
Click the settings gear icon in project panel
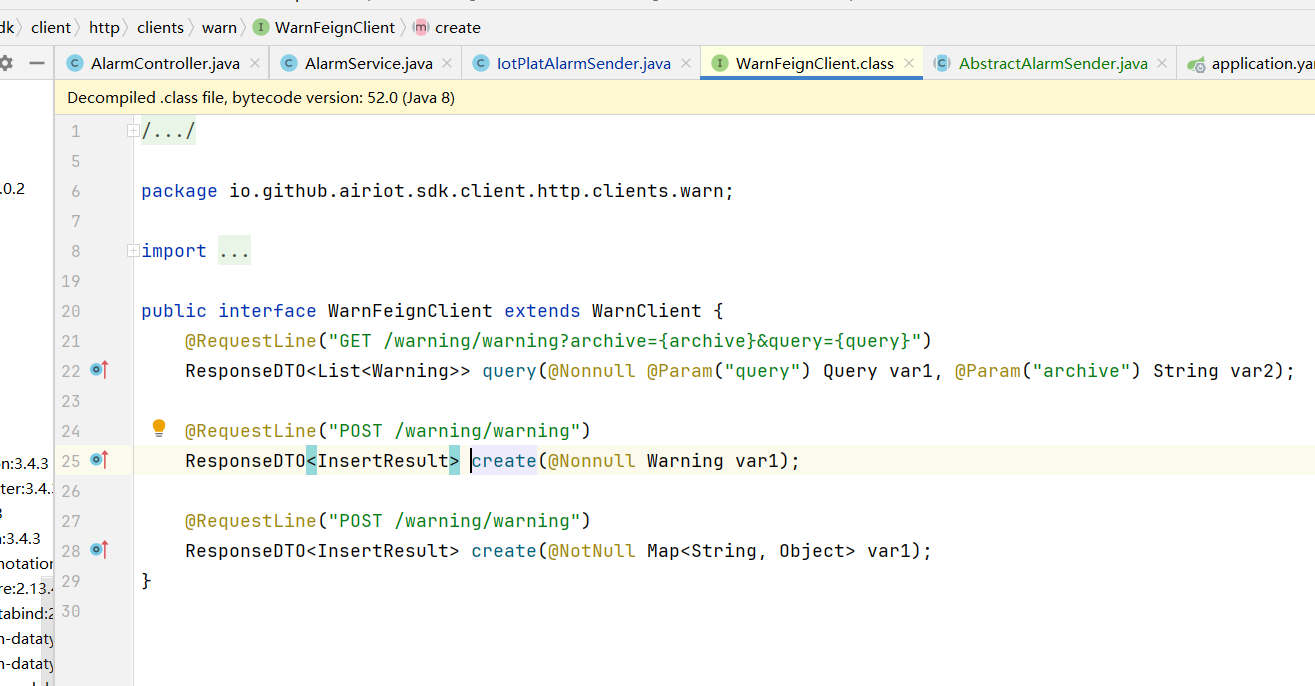[7, 63]
